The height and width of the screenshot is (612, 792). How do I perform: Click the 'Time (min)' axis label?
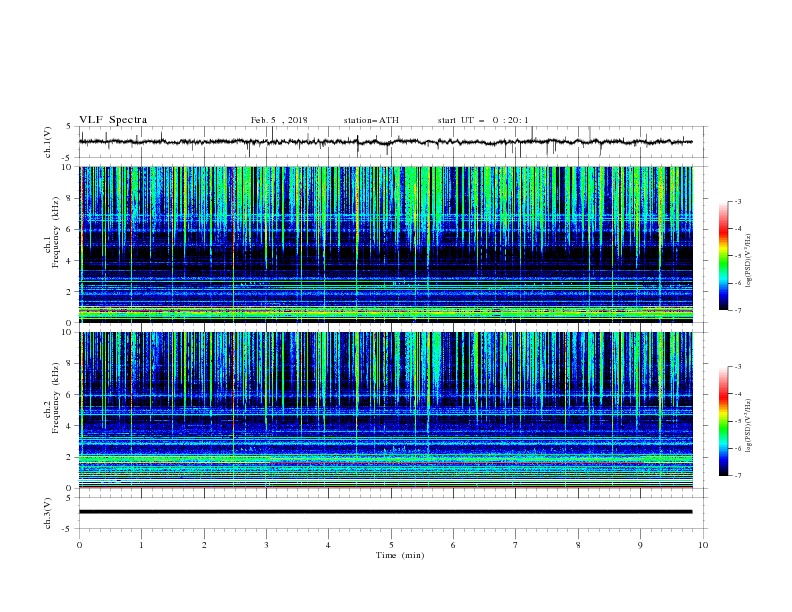coord(400,555)
